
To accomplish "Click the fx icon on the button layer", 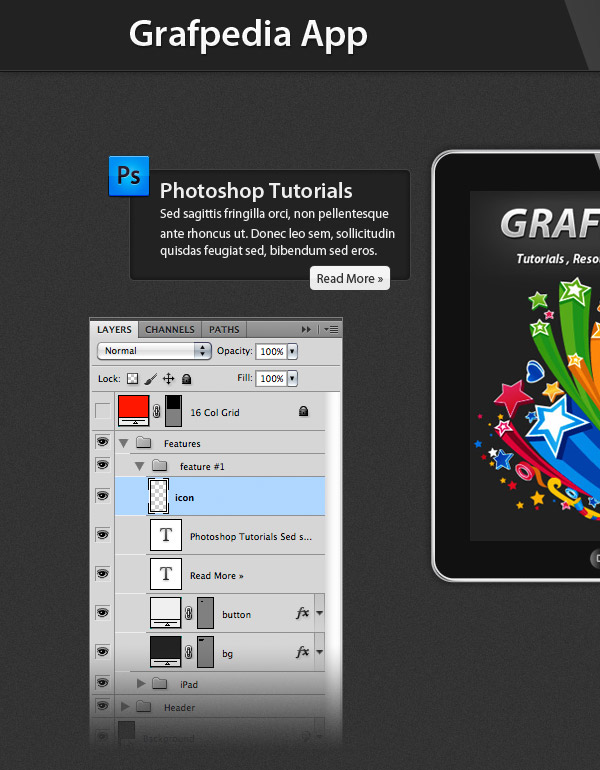I will coord(302,612).
